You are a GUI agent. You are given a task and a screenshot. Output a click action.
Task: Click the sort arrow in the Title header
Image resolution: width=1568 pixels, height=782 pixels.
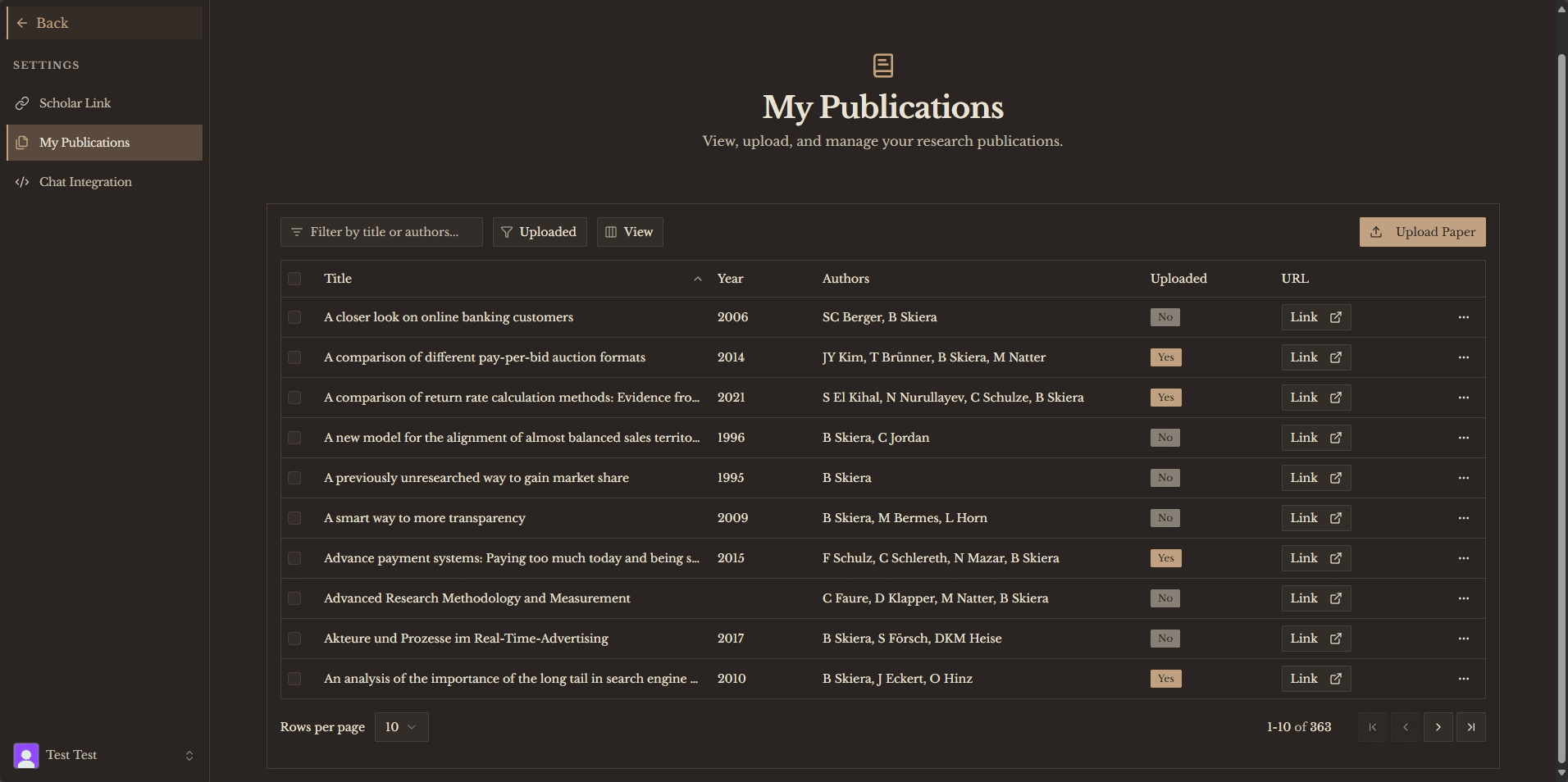click(698, 279)
